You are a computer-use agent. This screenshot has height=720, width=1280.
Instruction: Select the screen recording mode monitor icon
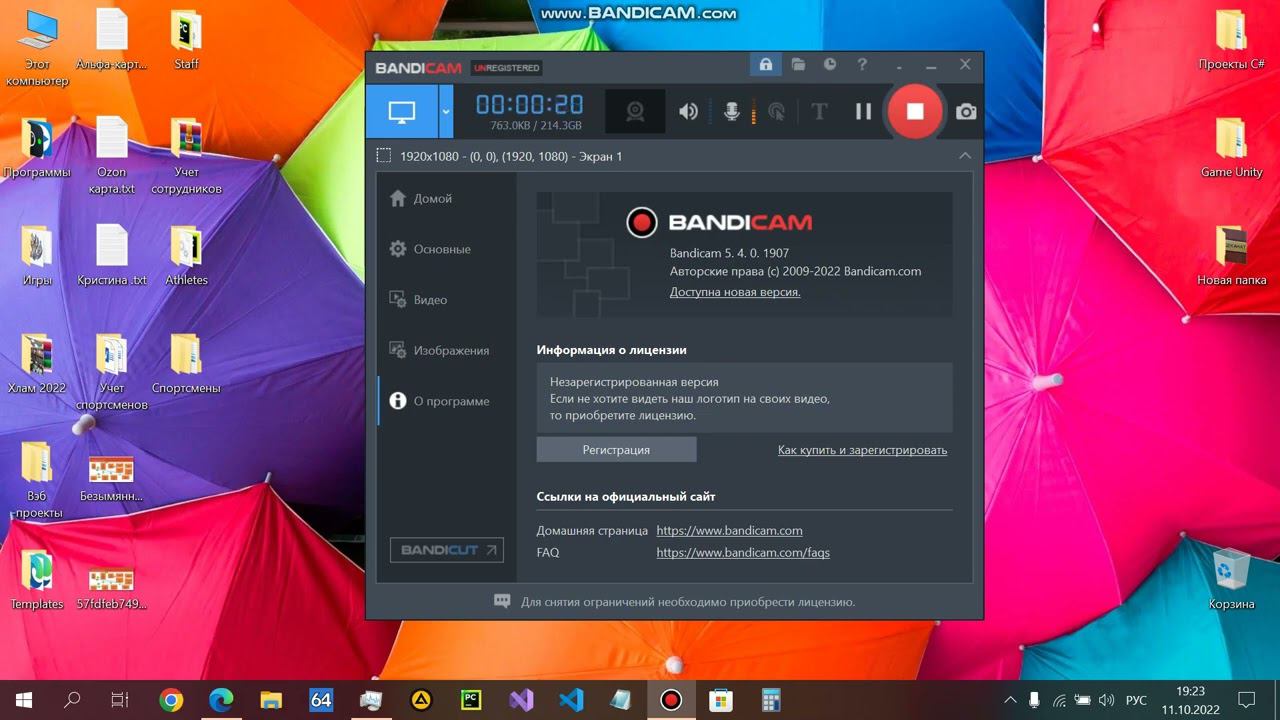point(402,111)
